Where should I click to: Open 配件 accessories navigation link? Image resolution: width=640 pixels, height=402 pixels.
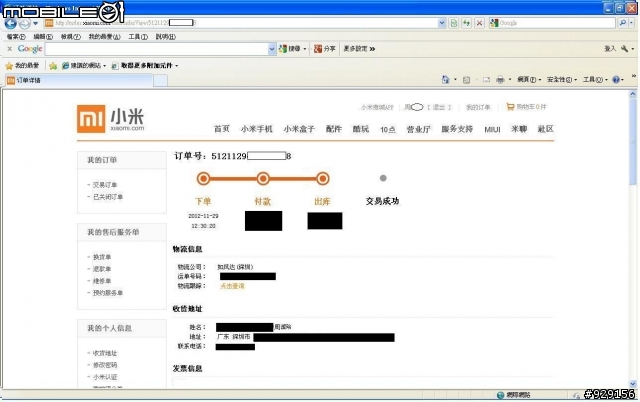click(x=333, y=129)
